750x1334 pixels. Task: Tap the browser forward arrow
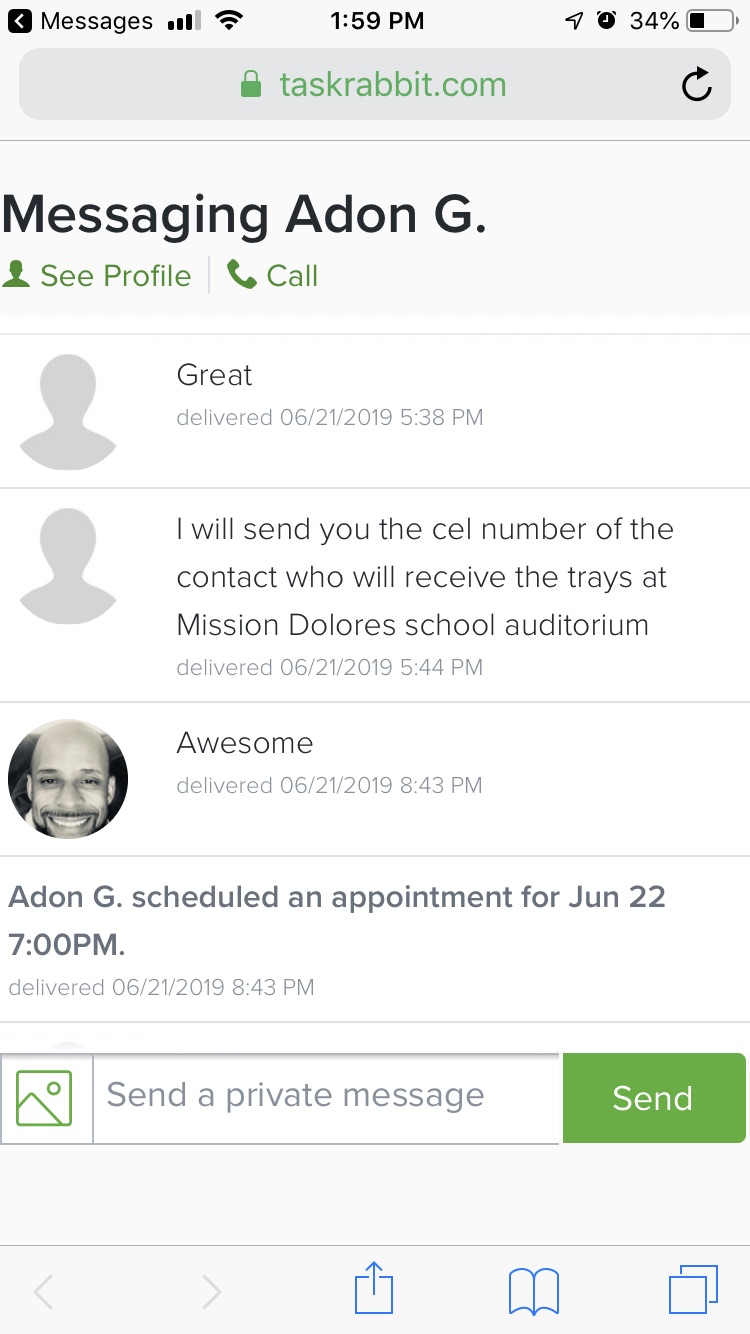click(x=211, y=1291)
